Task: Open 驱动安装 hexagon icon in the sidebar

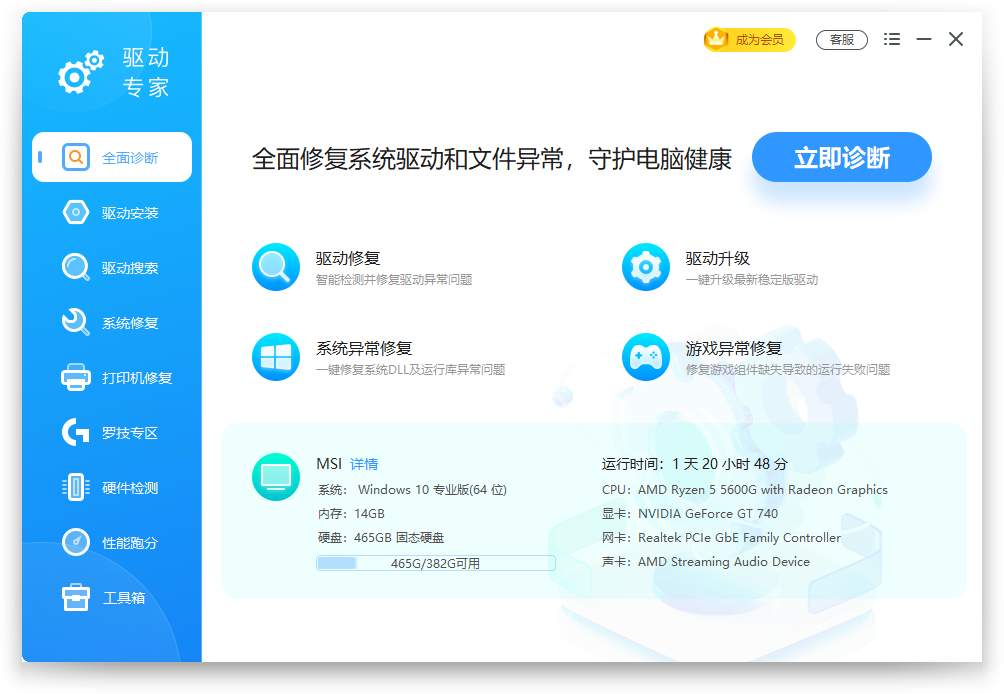Action: pos(76,212)
